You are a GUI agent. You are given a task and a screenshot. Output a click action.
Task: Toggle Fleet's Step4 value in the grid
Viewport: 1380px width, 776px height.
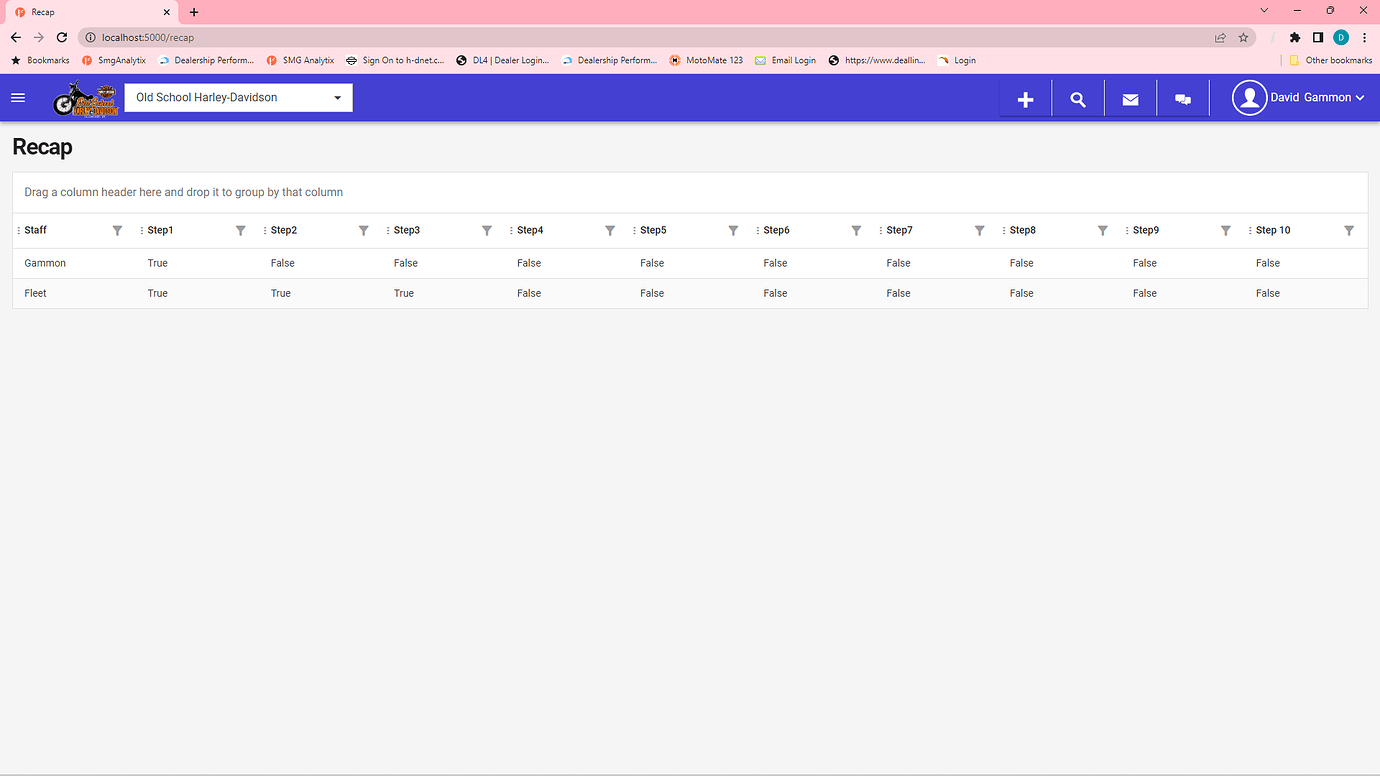[x=528, y=293]
